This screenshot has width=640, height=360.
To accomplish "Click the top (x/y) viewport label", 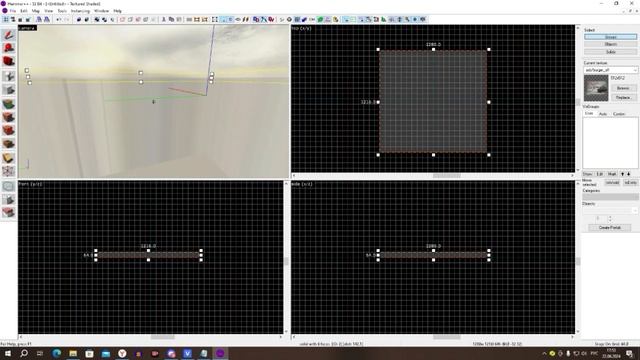I will point(302,28).
